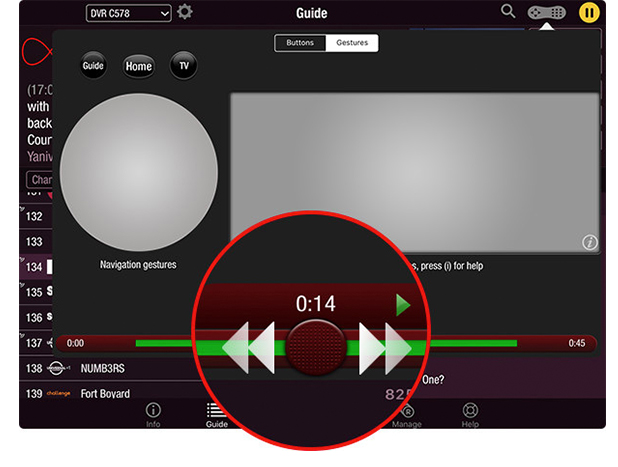Switch to the Buttons tab
The height and width of the screenshot is (467, 618).
tap(300, 43)
